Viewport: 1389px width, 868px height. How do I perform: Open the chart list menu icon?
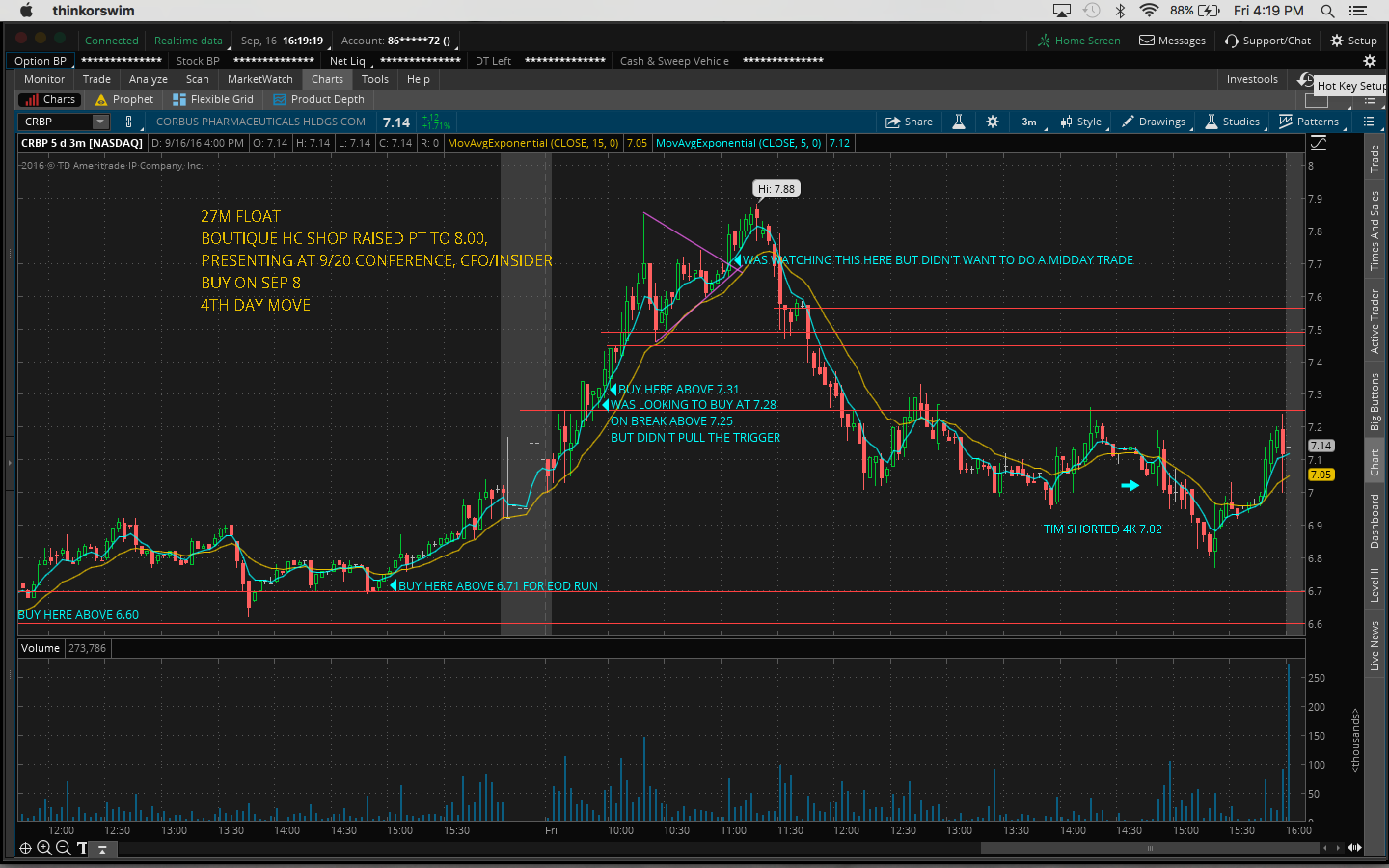1369,122
